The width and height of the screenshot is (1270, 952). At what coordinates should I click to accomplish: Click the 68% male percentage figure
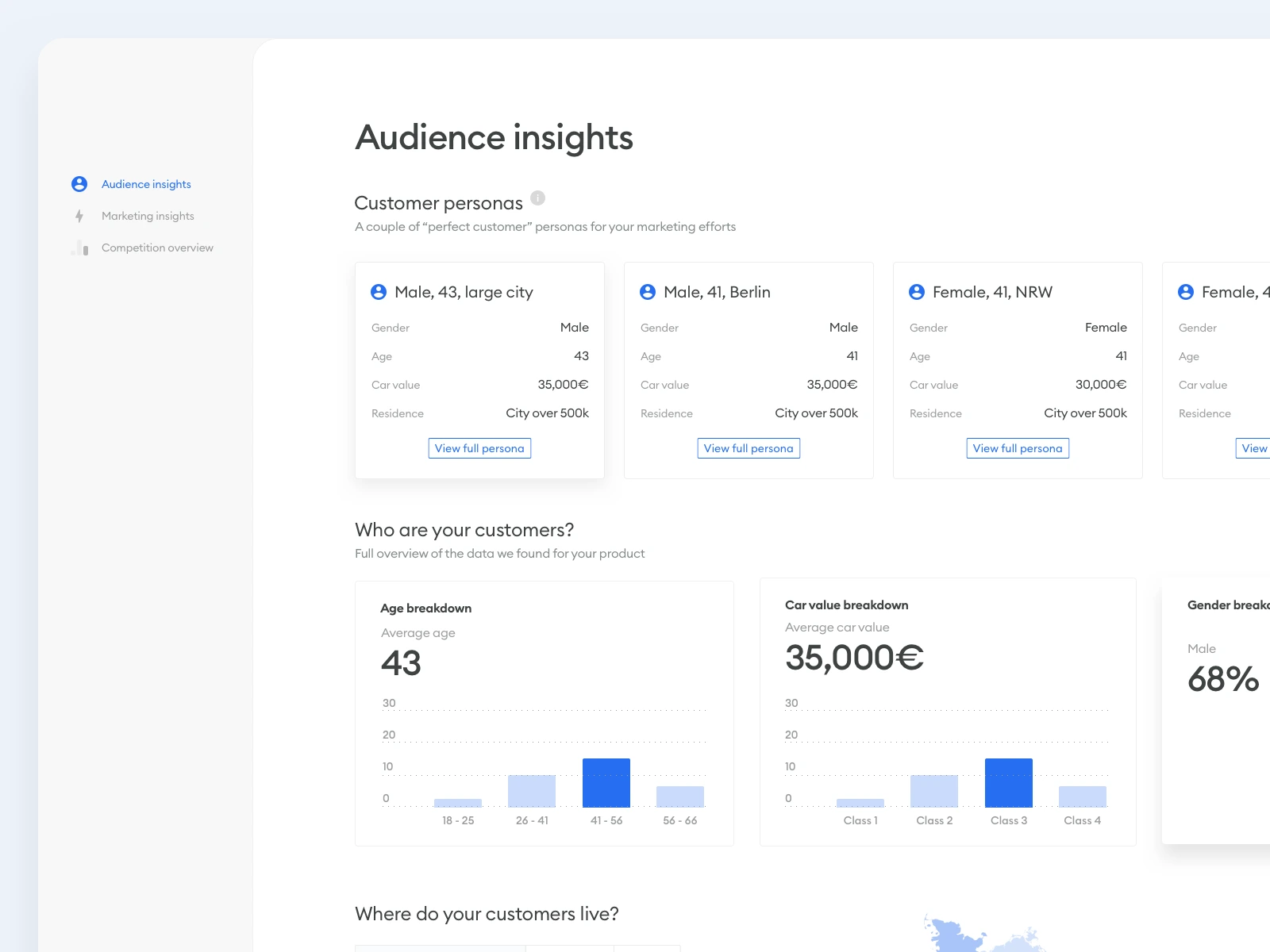point(1223,679)
